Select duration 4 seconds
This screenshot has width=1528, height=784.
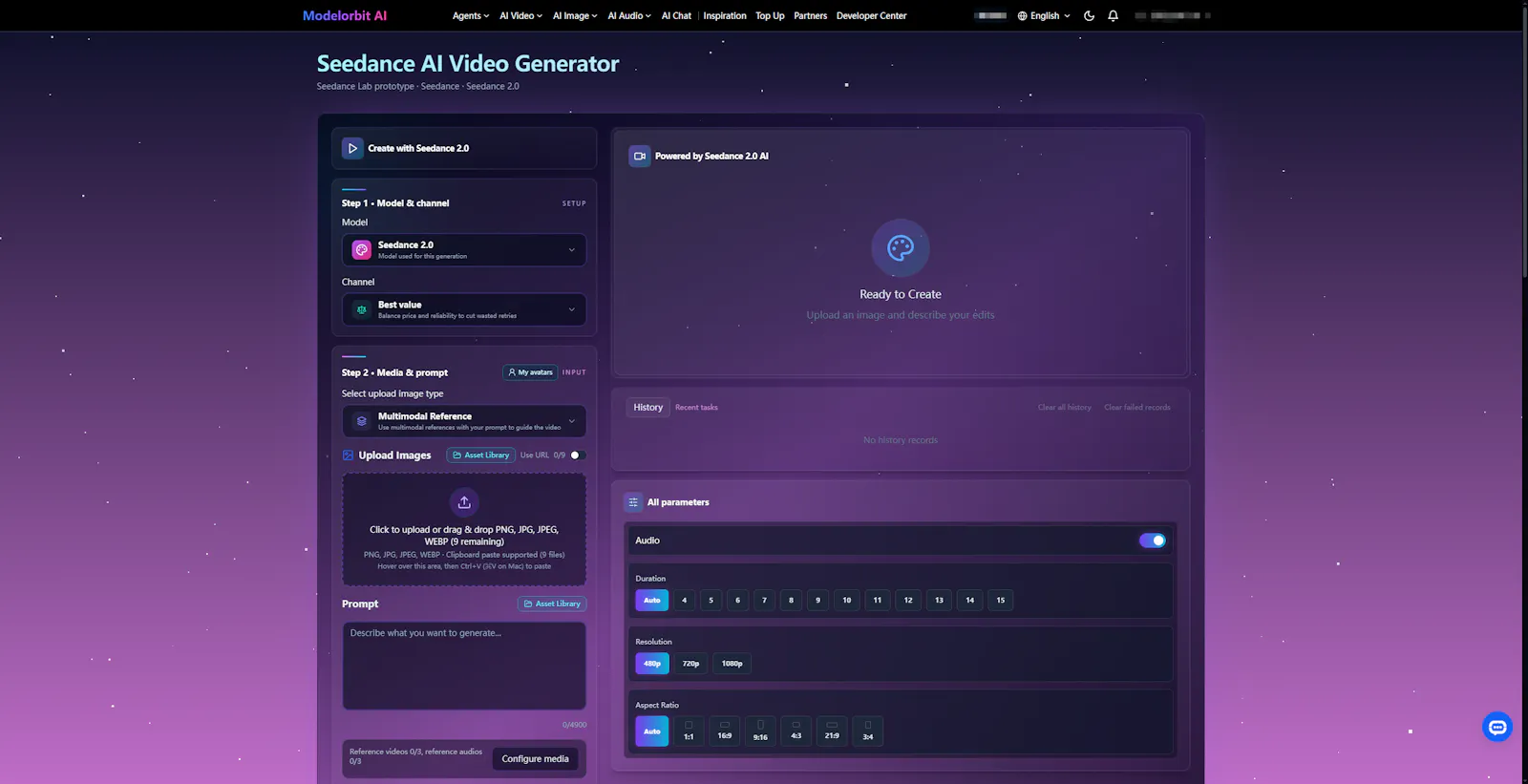pos(684,601)
